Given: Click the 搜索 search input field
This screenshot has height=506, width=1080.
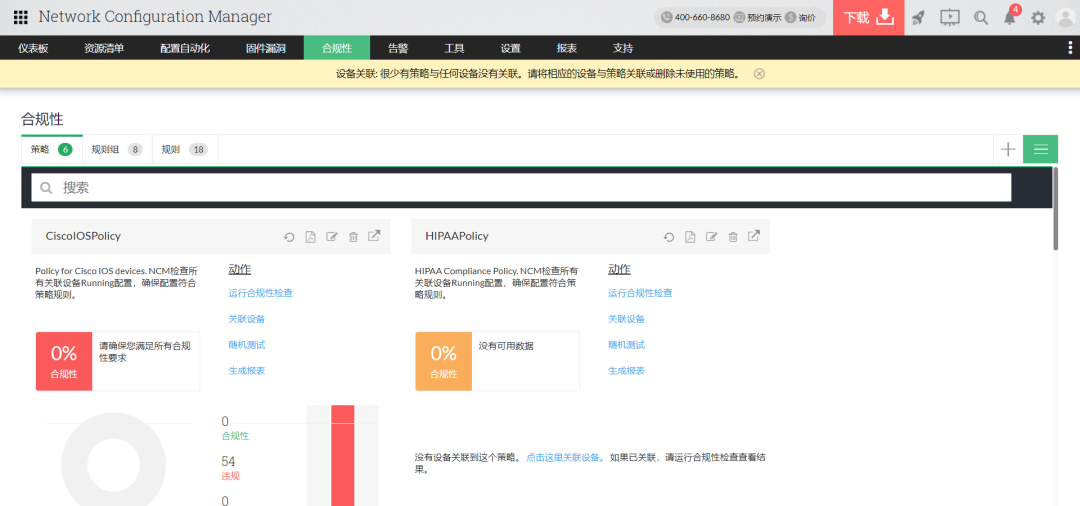Looking at the screenshot, I should [x=521, y=187].
